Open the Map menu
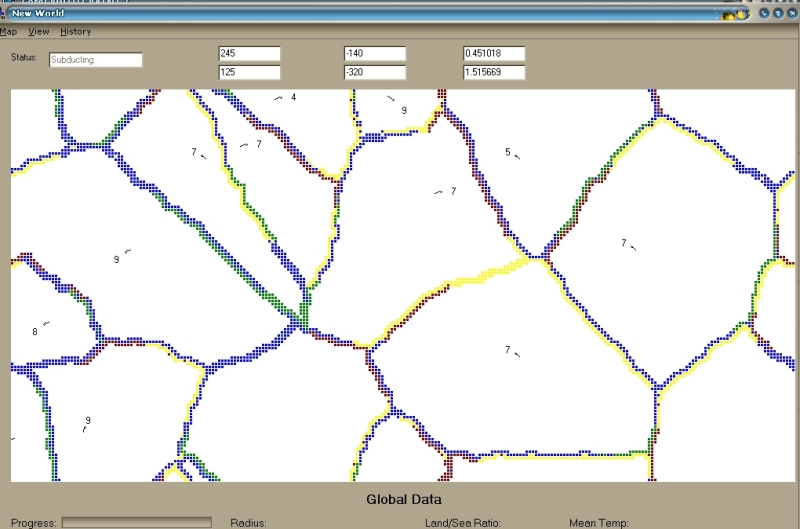Screen dimensions: 800x529 8,32
